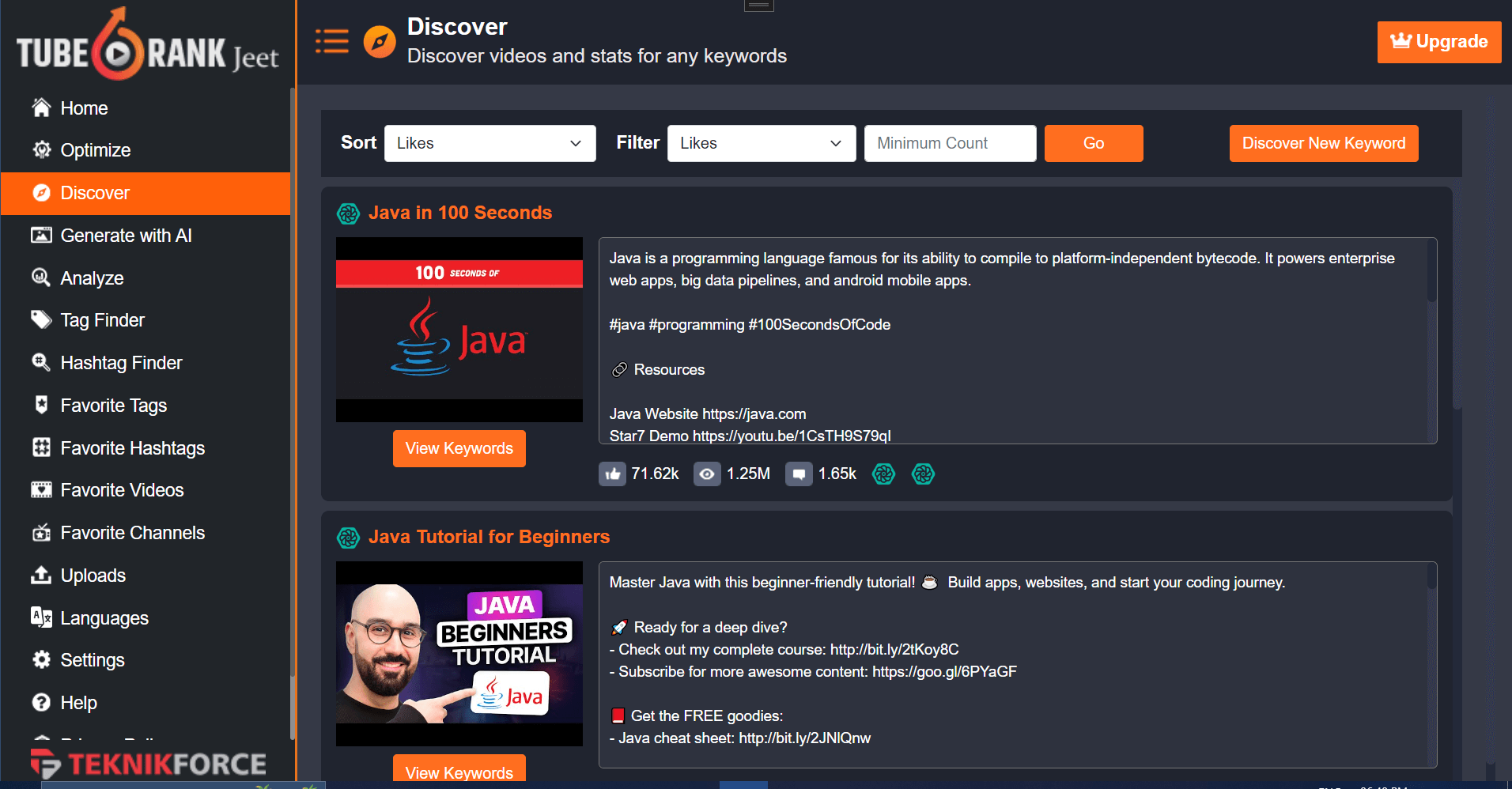Click the eye views icon showing 1.25M

[x=707, y=474]
